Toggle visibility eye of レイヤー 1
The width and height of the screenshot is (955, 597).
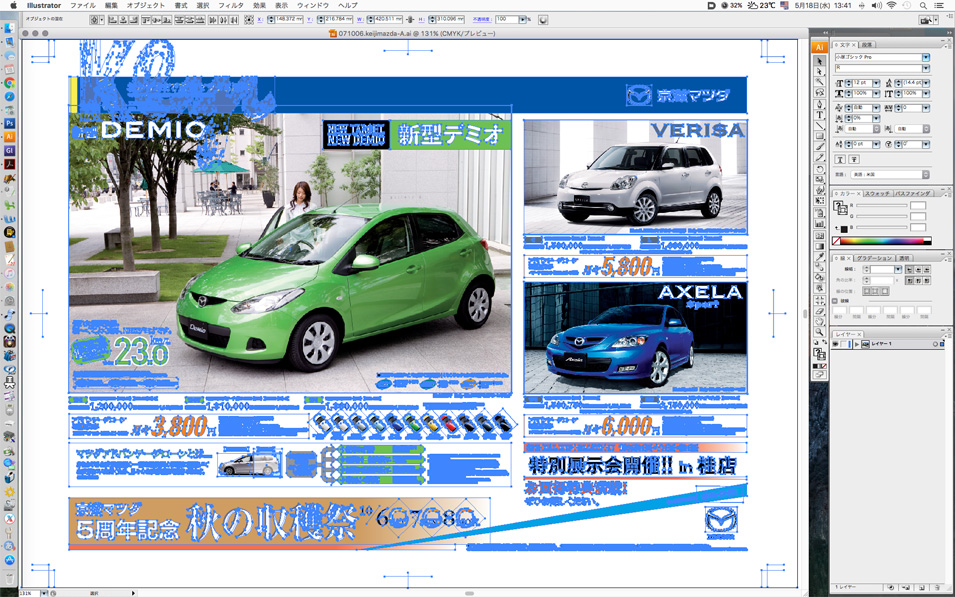pos(836,344)
